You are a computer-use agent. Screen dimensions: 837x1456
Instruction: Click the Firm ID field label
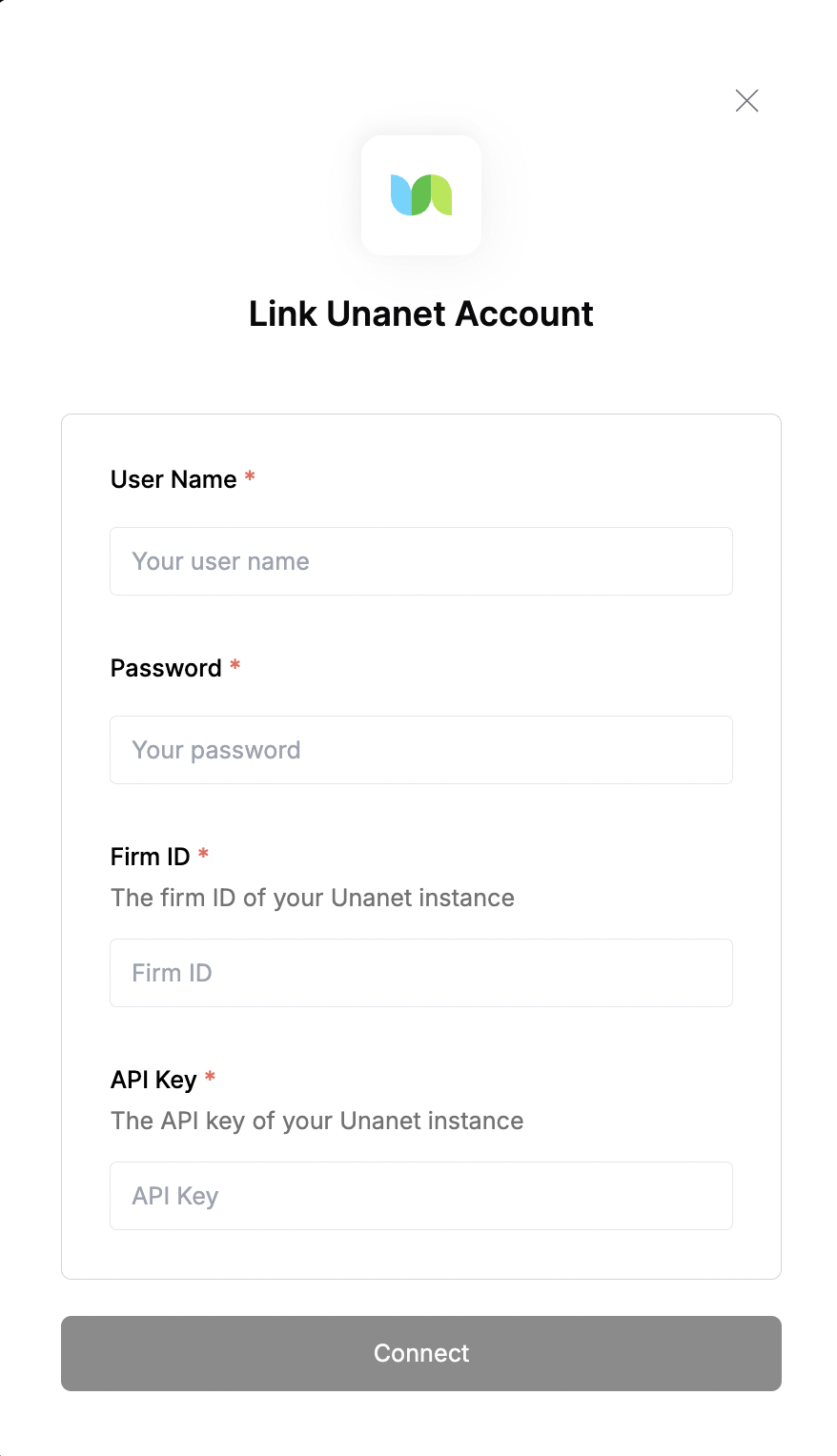point(151,857)
